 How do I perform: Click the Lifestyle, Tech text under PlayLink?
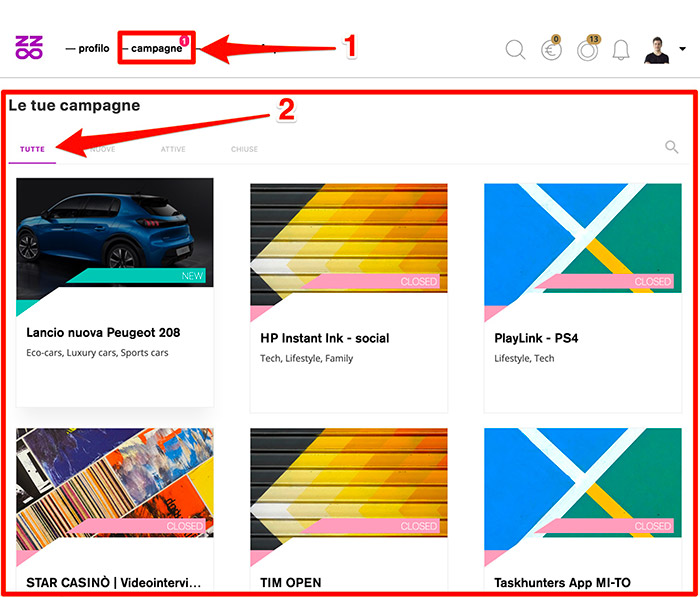pyautogui.click(x=524, y=359)
